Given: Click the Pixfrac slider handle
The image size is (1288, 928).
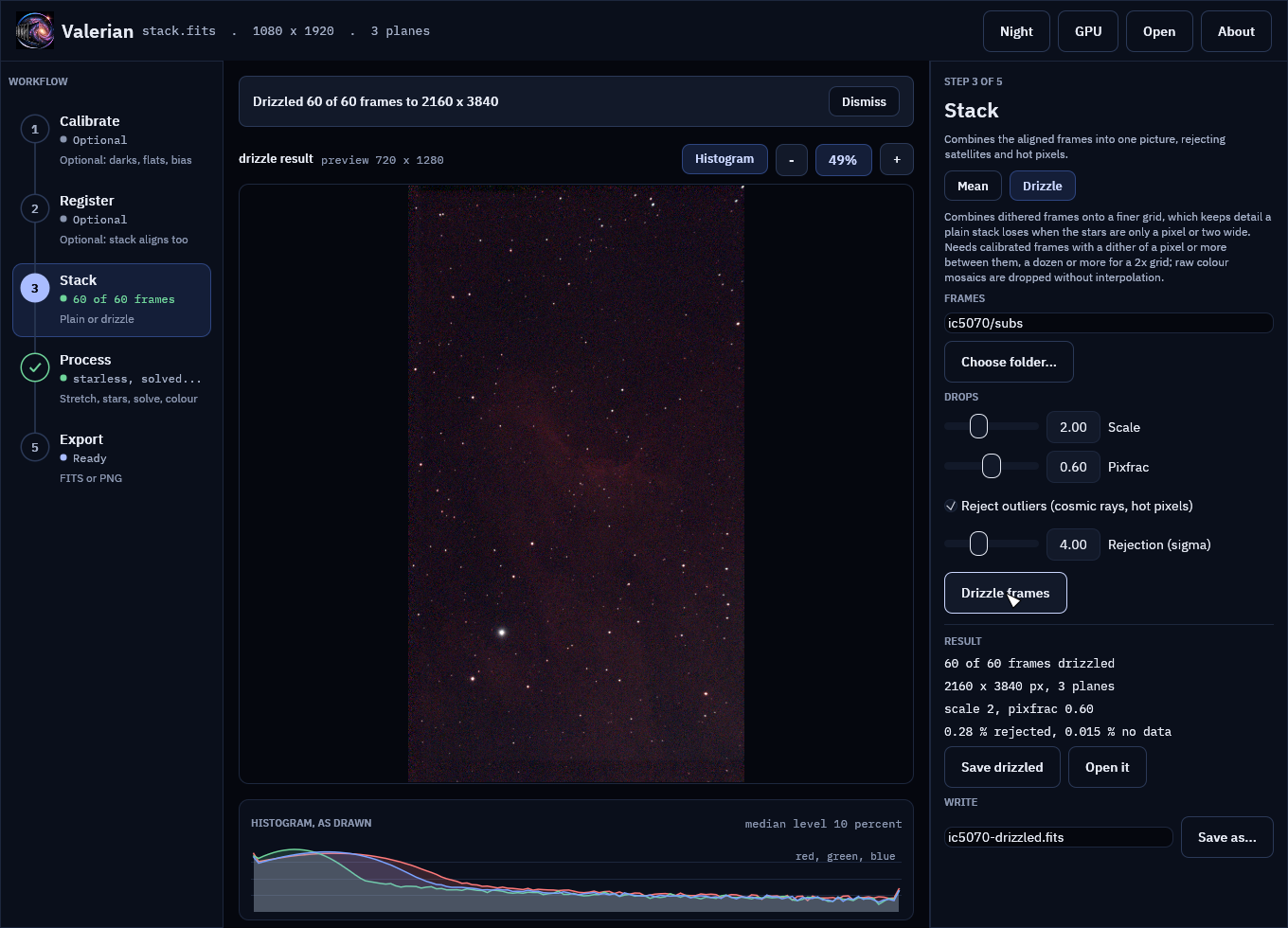Looking at the screenshot, I should [991, 466].
